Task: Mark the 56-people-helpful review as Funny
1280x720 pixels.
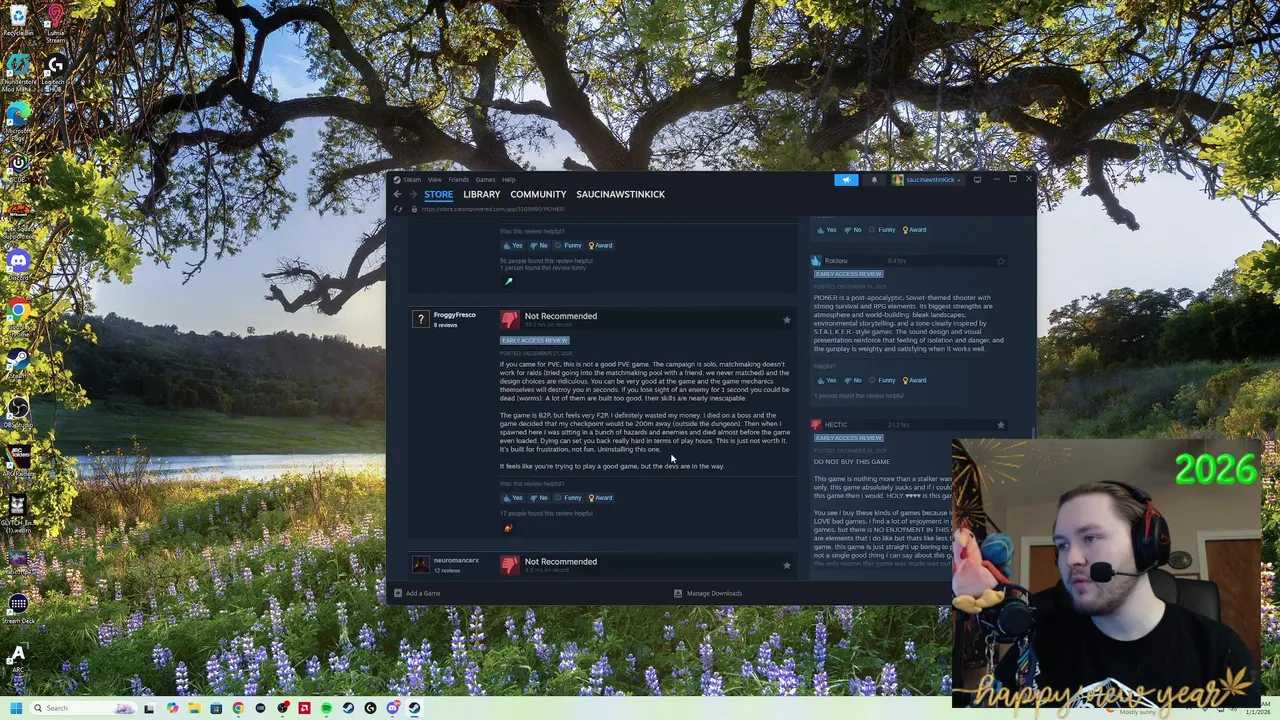Action: 568,246
